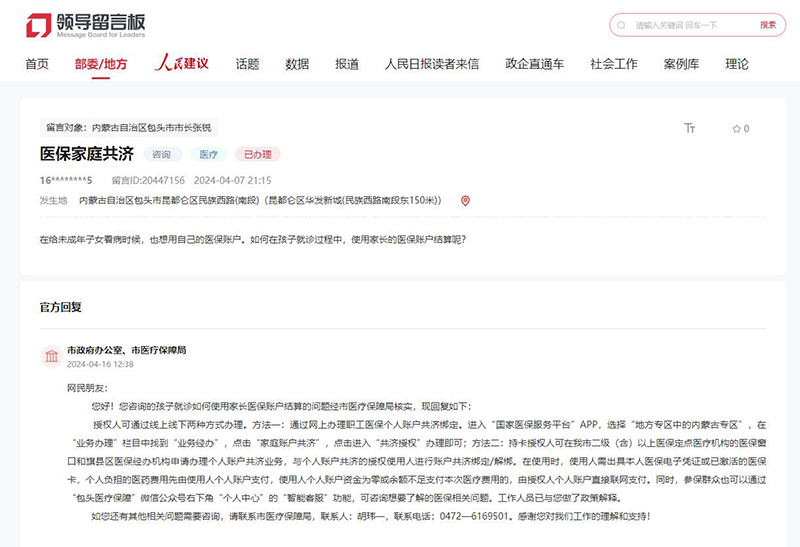Open the 首页 home tab
800x547 pixels.
[x=37, y=64]
